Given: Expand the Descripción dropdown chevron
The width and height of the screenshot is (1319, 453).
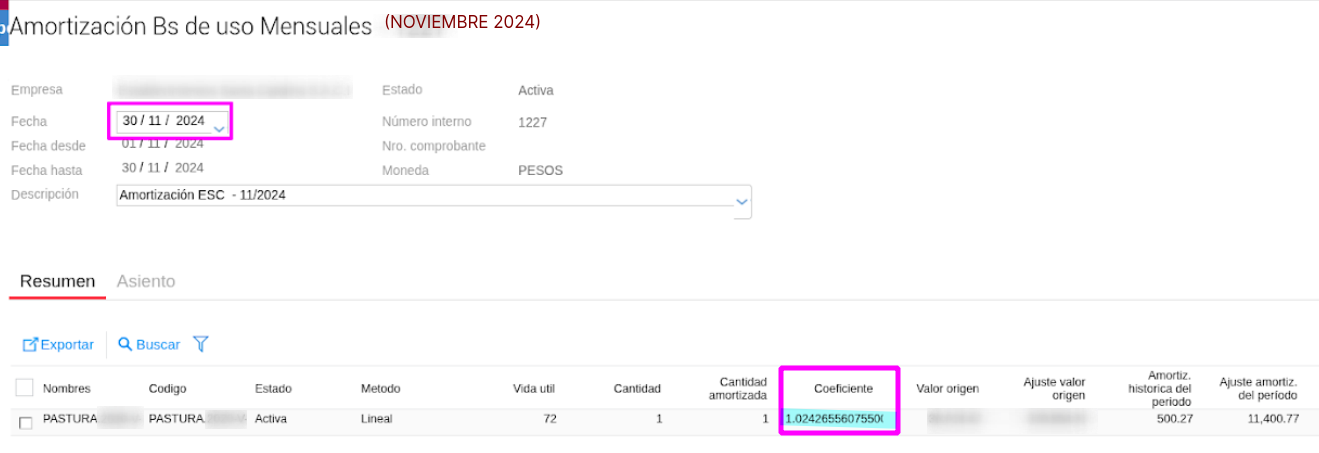Looking at the screenshot, I should pyautogui.click(x=742, y=202).
